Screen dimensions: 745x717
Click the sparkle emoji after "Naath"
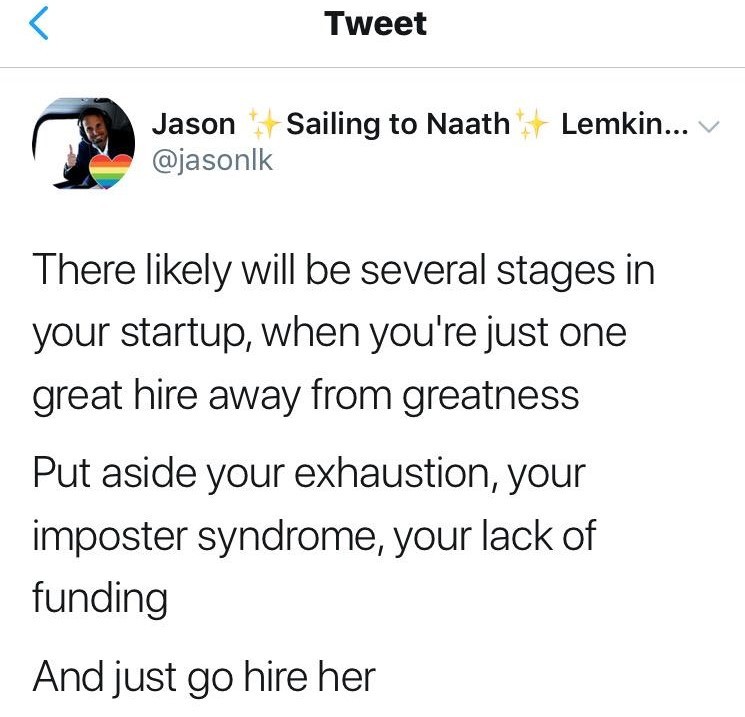(x=532, y=125)
